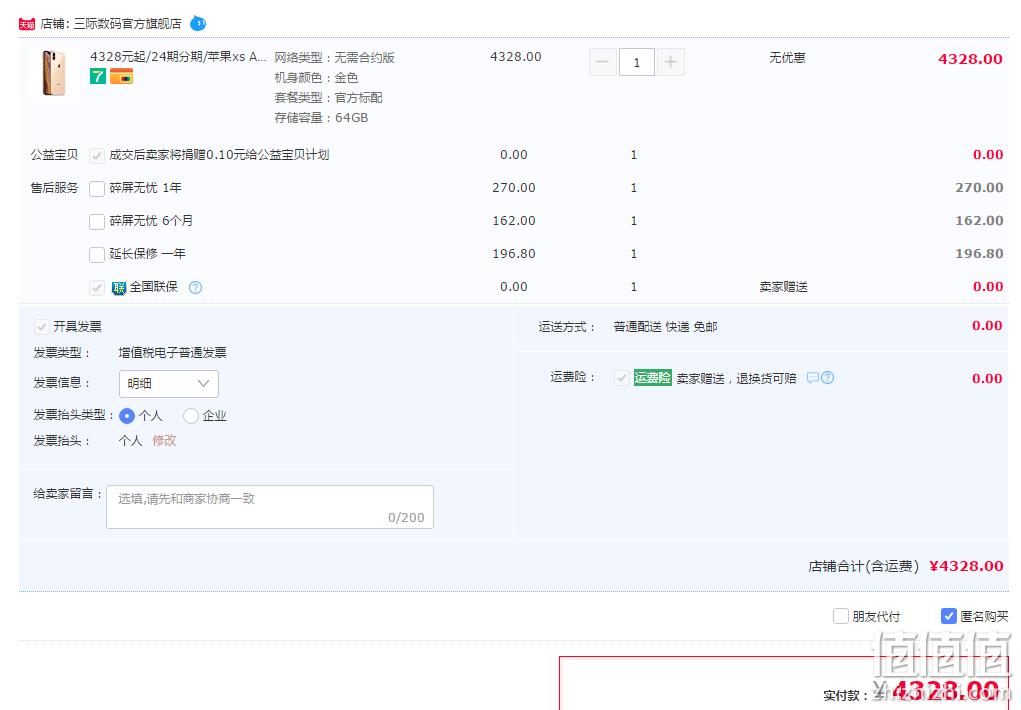Image resolution: width=1021 pixels, height=710 pixels.
Task: Click 卖家赠送 text in 全国联保 row
Action: pos(783,287)
